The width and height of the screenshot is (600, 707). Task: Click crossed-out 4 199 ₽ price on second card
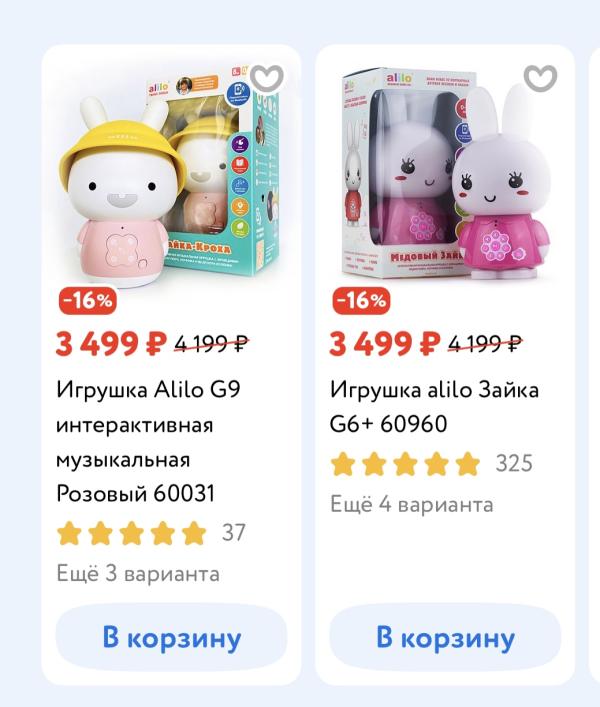click(485, 345)
